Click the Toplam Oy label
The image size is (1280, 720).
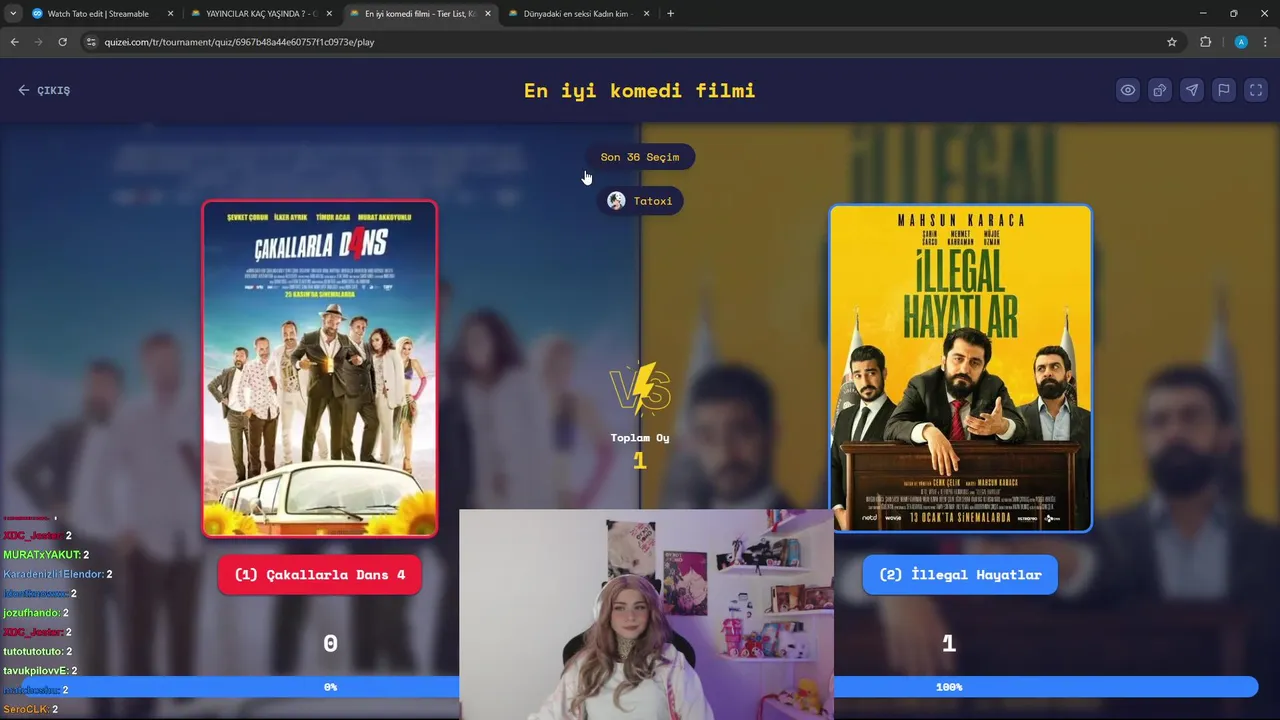640,438
